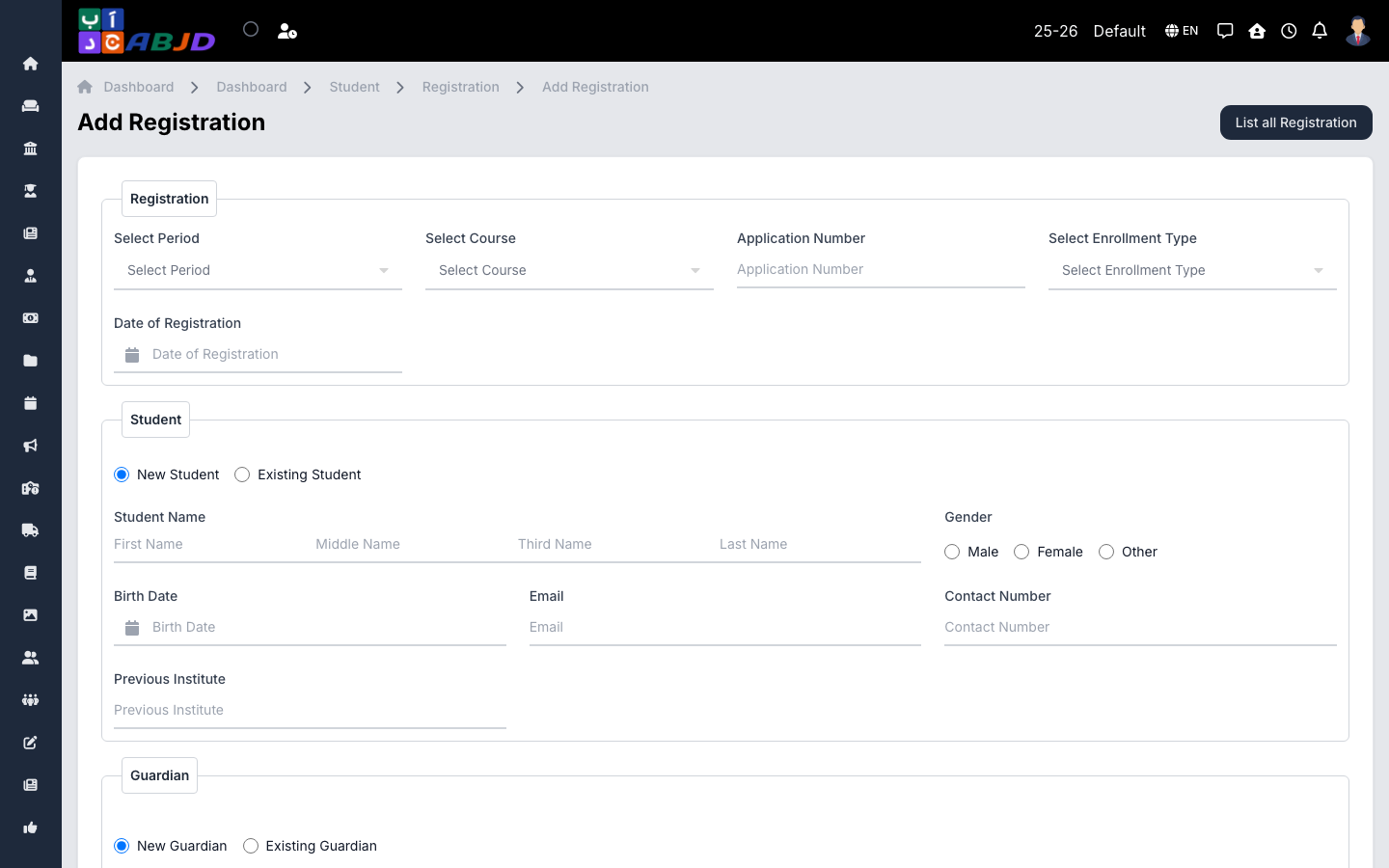This screenshot has height=868, width=1389.
Task: Open the Birth Date field
Action: pyautogui.click(x=310, y=627)
